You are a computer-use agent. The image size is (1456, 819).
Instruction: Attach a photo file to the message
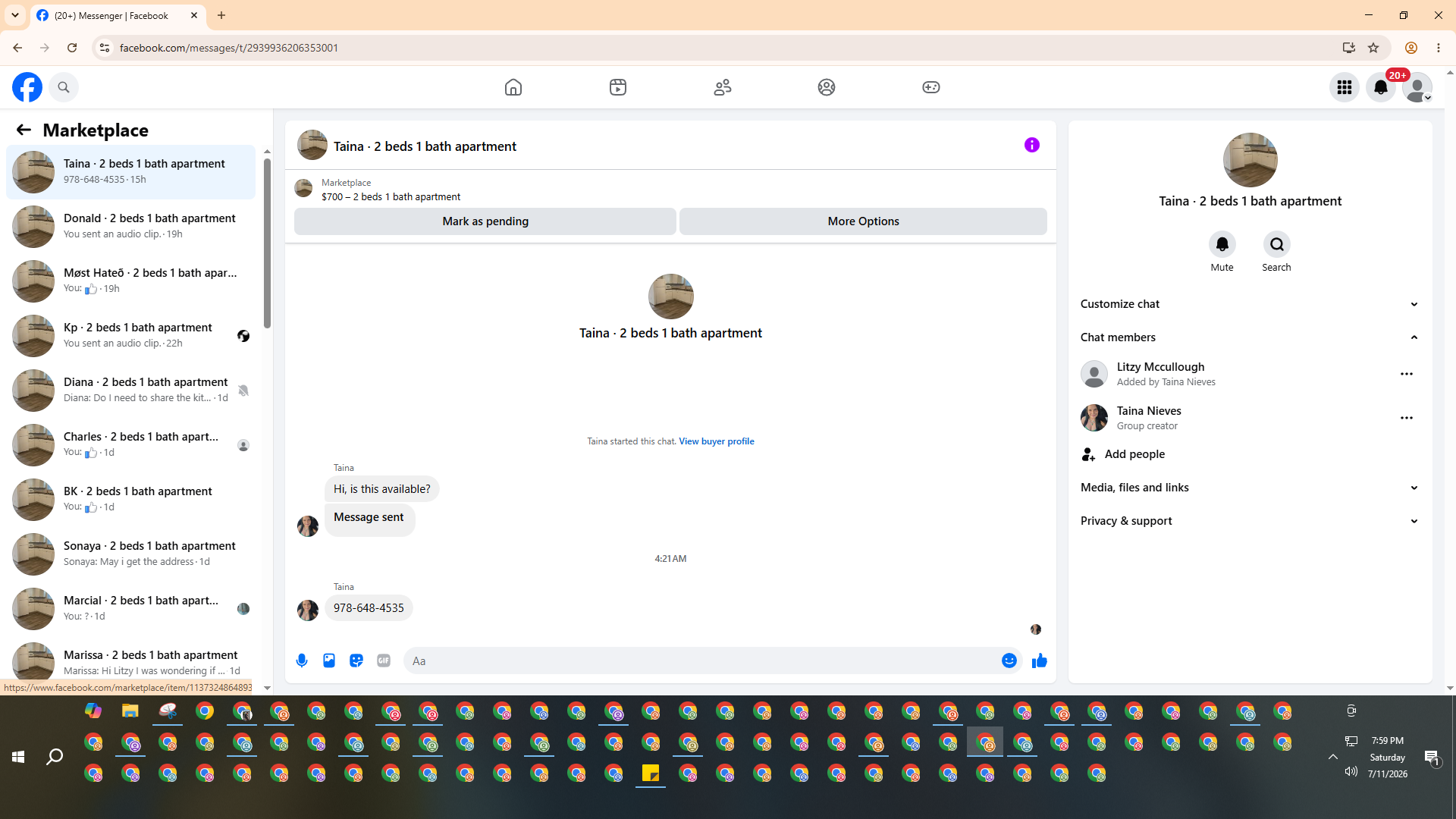[x=329, y=661]
